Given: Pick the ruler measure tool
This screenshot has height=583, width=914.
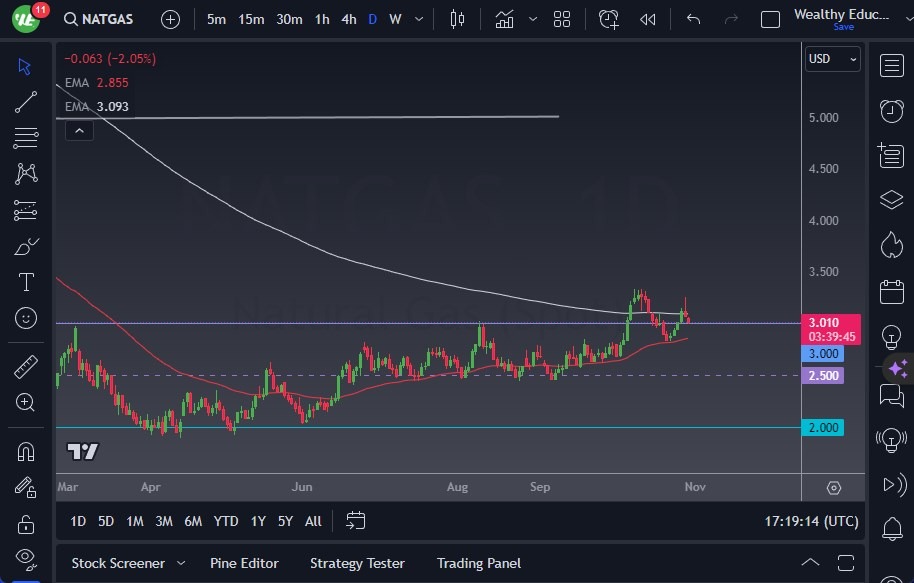Looking at the screenshot, I should coord(26,366).
